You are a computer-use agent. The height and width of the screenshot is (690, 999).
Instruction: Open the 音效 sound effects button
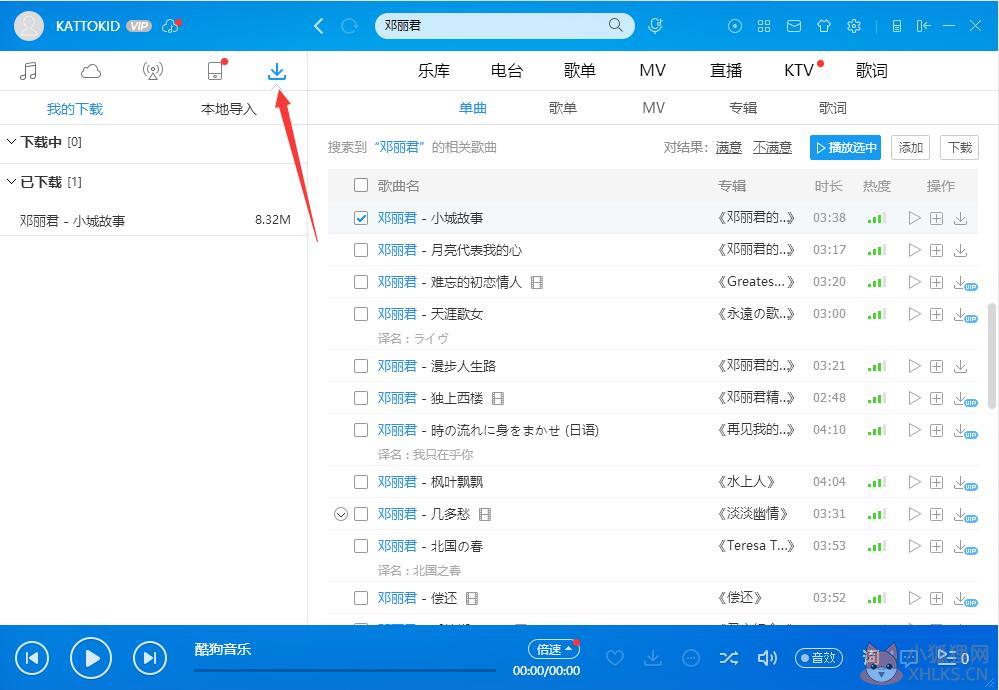point(819,658)
